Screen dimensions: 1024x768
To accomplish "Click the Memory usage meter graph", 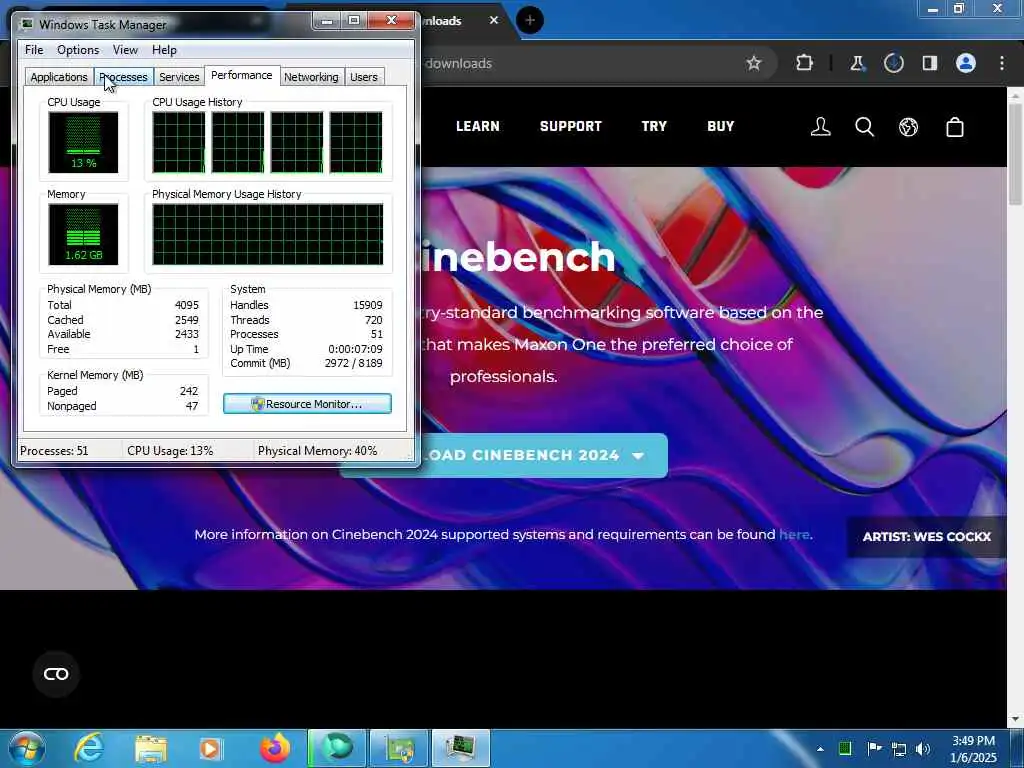I will (x=83, y=234).
